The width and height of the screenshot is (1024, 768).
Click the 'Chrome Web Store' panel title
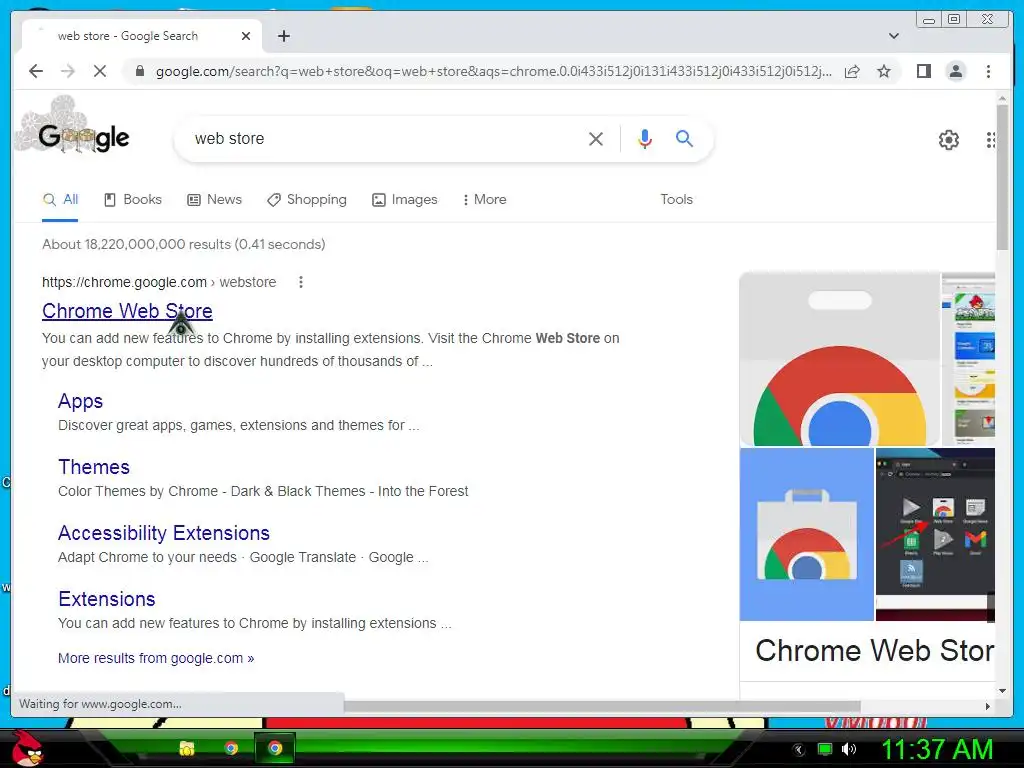[874, 650]
